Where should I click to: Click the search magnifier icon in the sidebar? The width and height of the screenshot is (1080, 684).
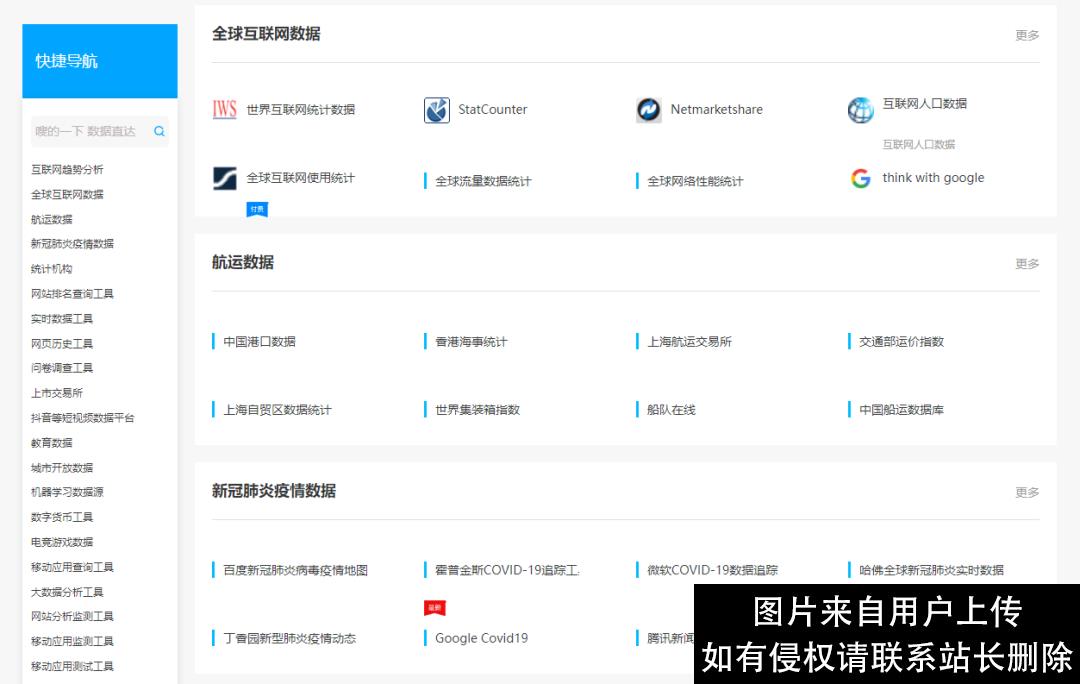pos(159,131)
